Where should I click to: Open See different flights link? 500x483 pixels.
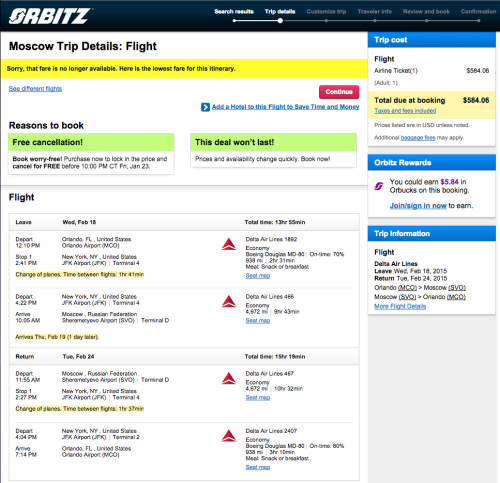(x=35, y=89)
